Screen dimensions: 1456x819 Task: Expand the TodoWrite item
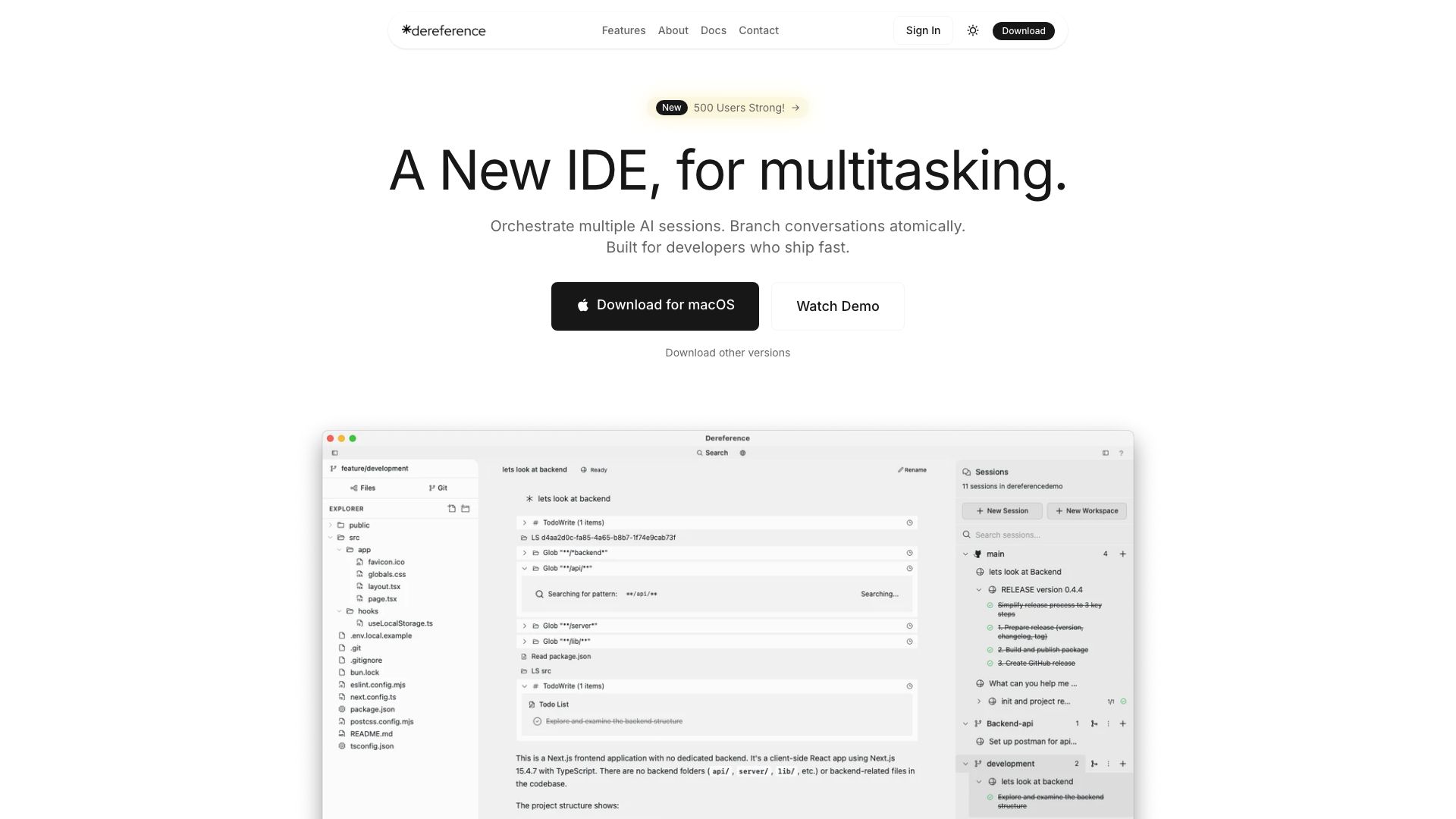click(524, 522)
